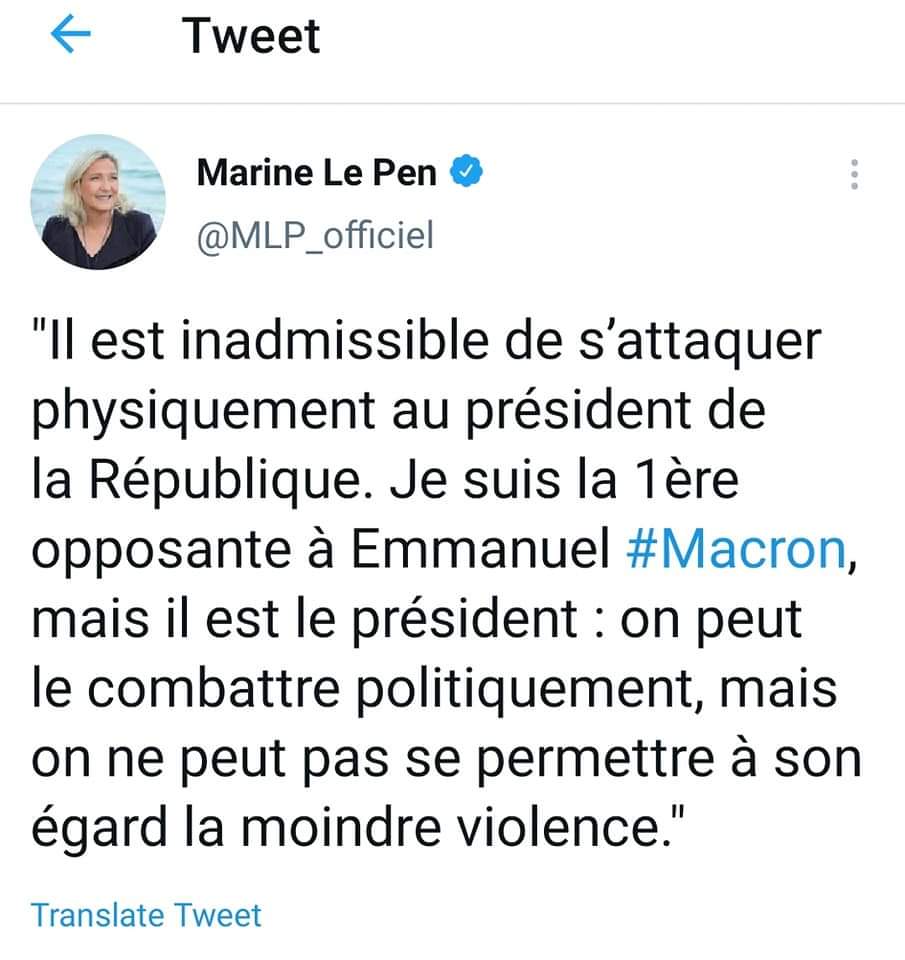905x960 pixels.
Task: Open the Marine Le Pen display name
Action: [317, 173]
